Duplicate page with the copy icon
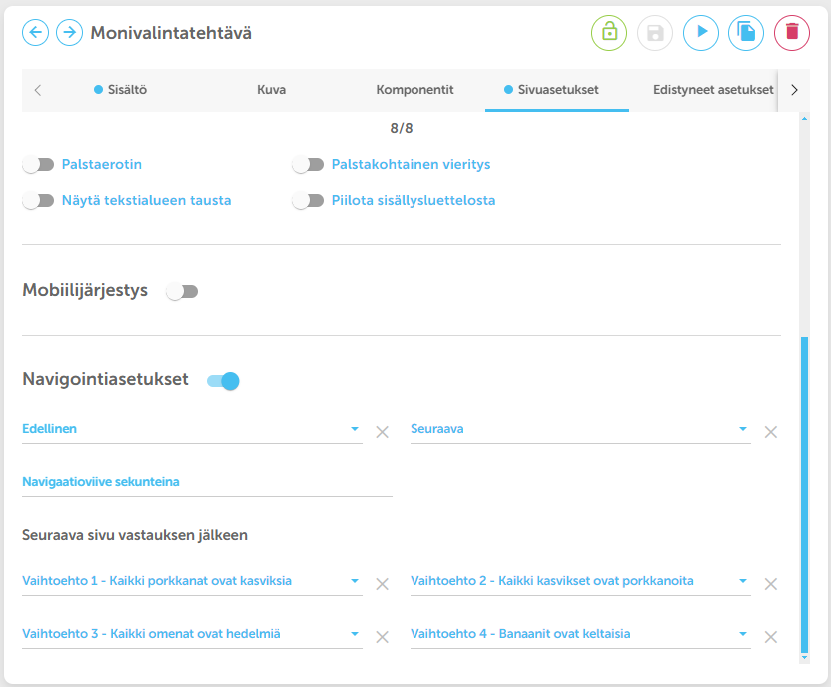Screen dimensions: 831x687 click(x=746, y=33)
